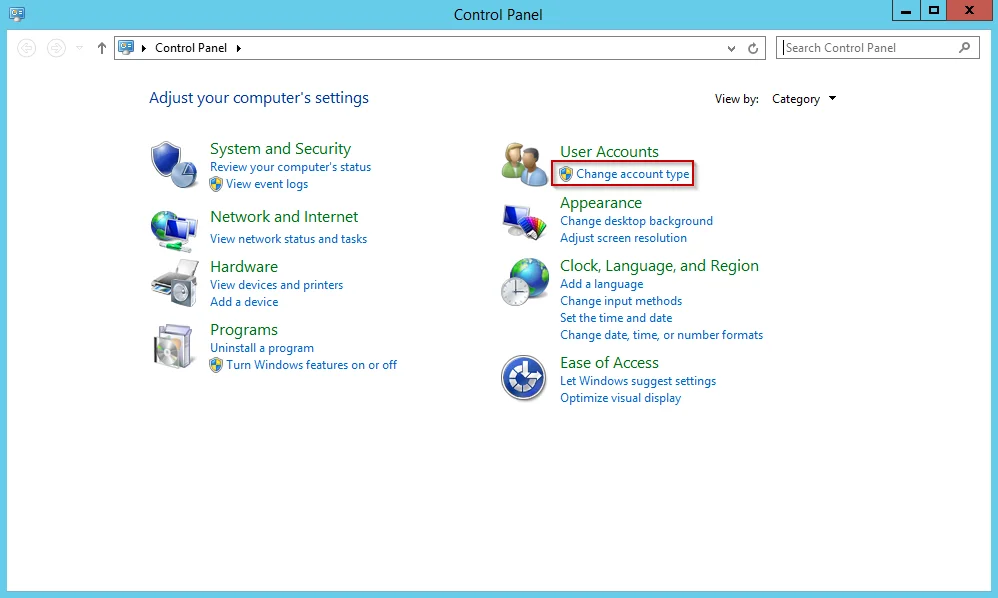
Task: Open the System and Security shield icon
Action: coord(174,164)
